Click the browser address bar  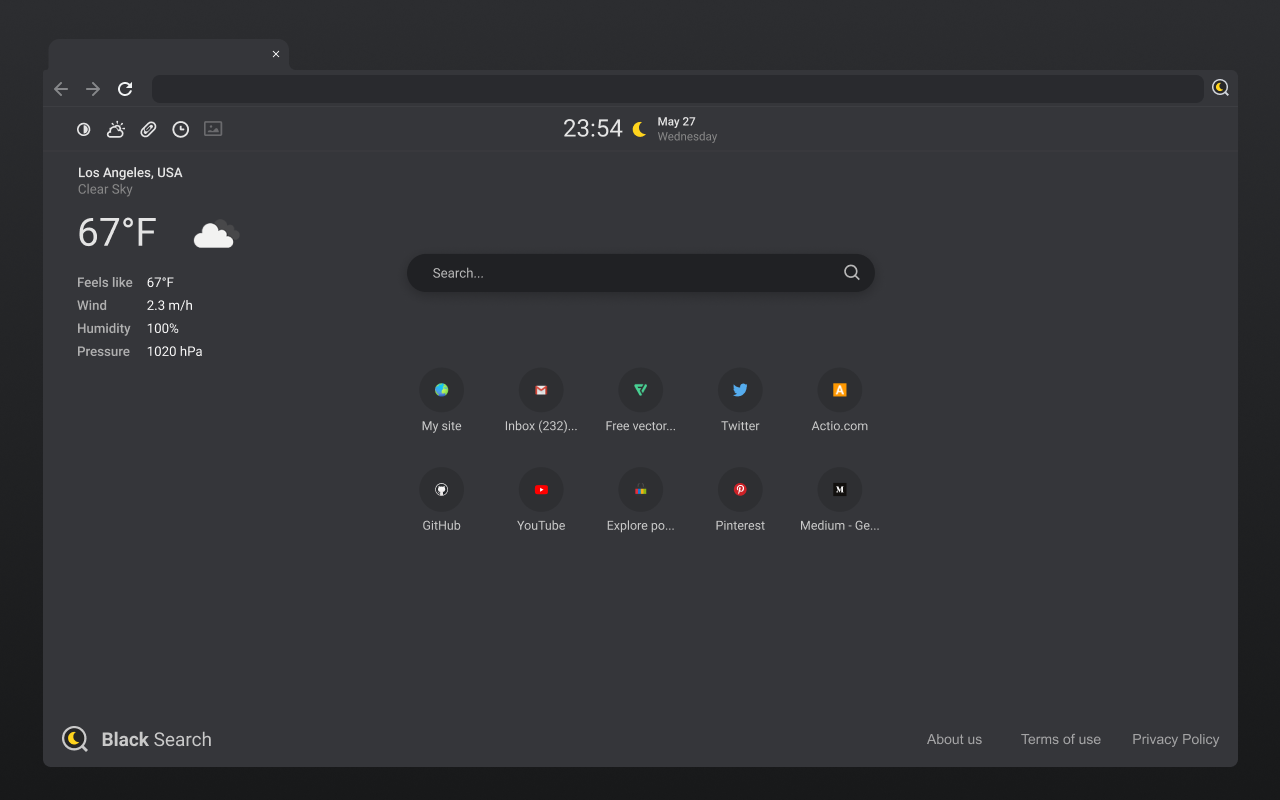click(677, 89)
